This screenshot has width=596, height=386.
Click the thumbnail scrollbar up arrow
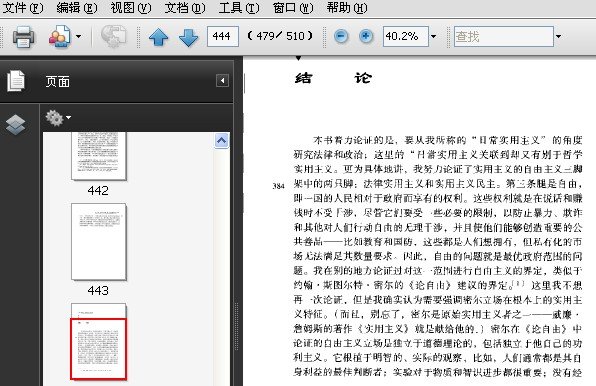coord(222,141)
